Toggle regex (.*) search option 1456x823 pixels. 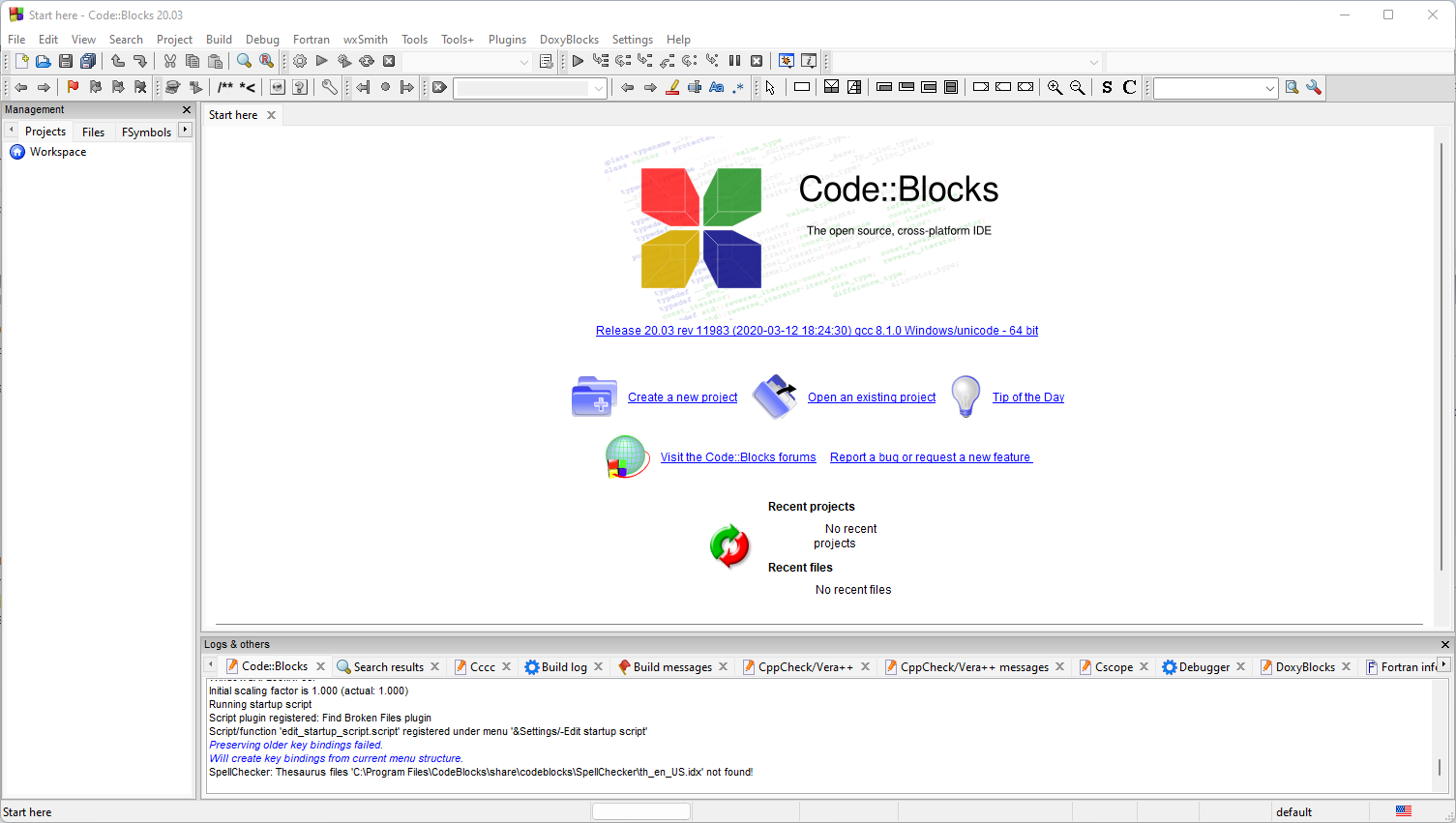738,87
